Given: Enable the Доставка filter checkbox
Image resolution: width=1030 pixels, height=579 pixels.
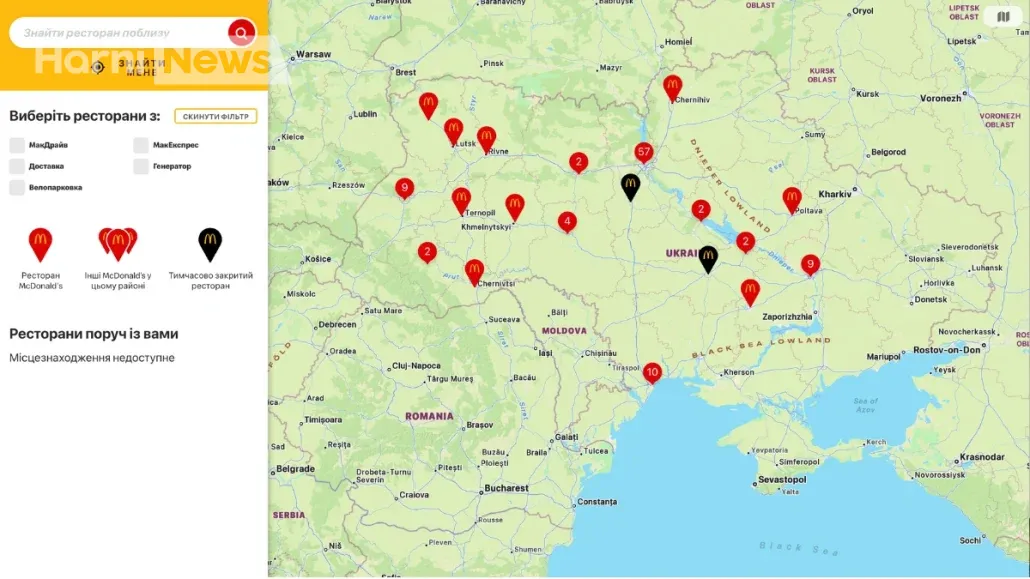Looking at the screenshot, I should click(x=17, y=166).
